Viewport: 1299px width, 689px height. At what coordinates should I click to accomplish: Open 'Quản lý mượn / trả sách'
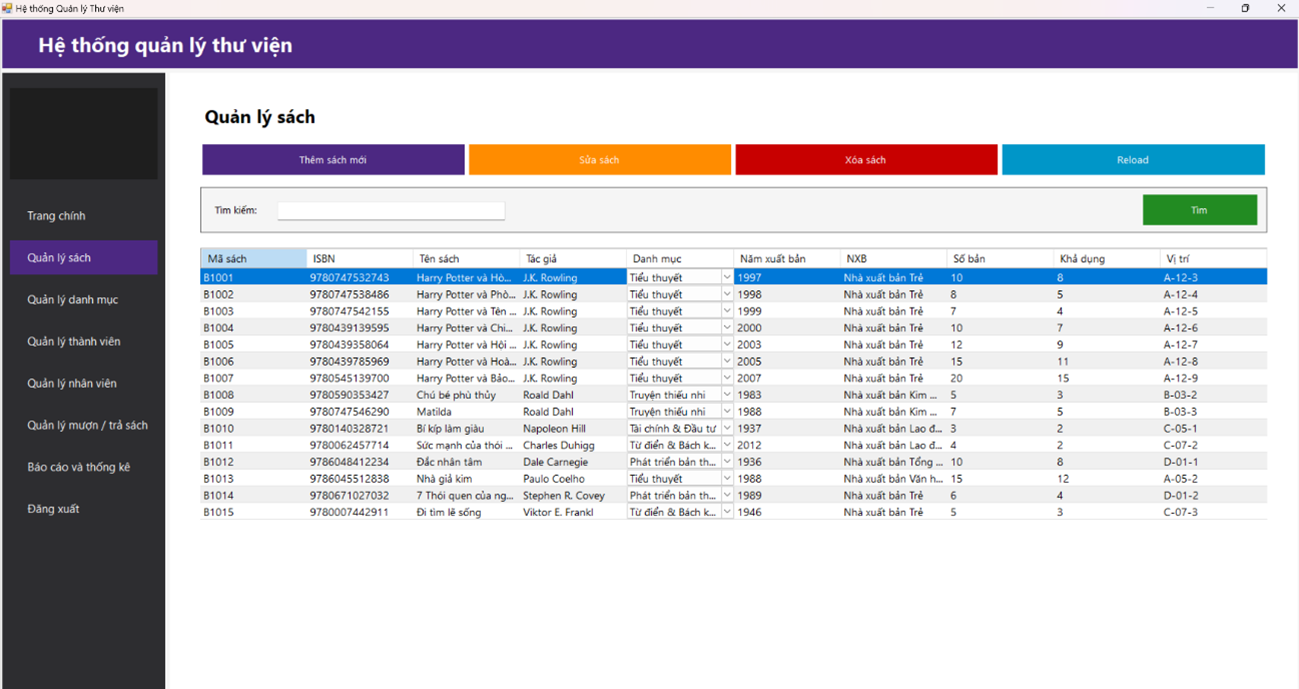tap(84, 426)
